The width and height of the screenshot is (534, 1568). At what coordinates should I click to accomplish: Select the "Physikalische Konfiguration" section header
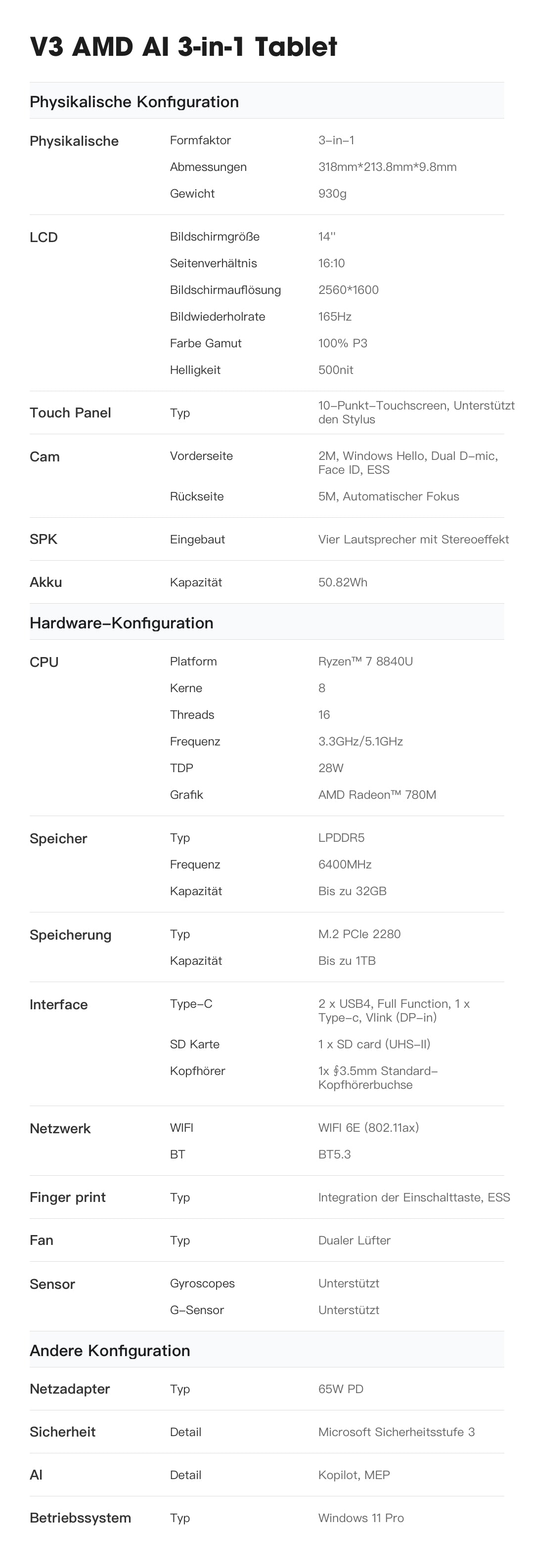[134, 102]
